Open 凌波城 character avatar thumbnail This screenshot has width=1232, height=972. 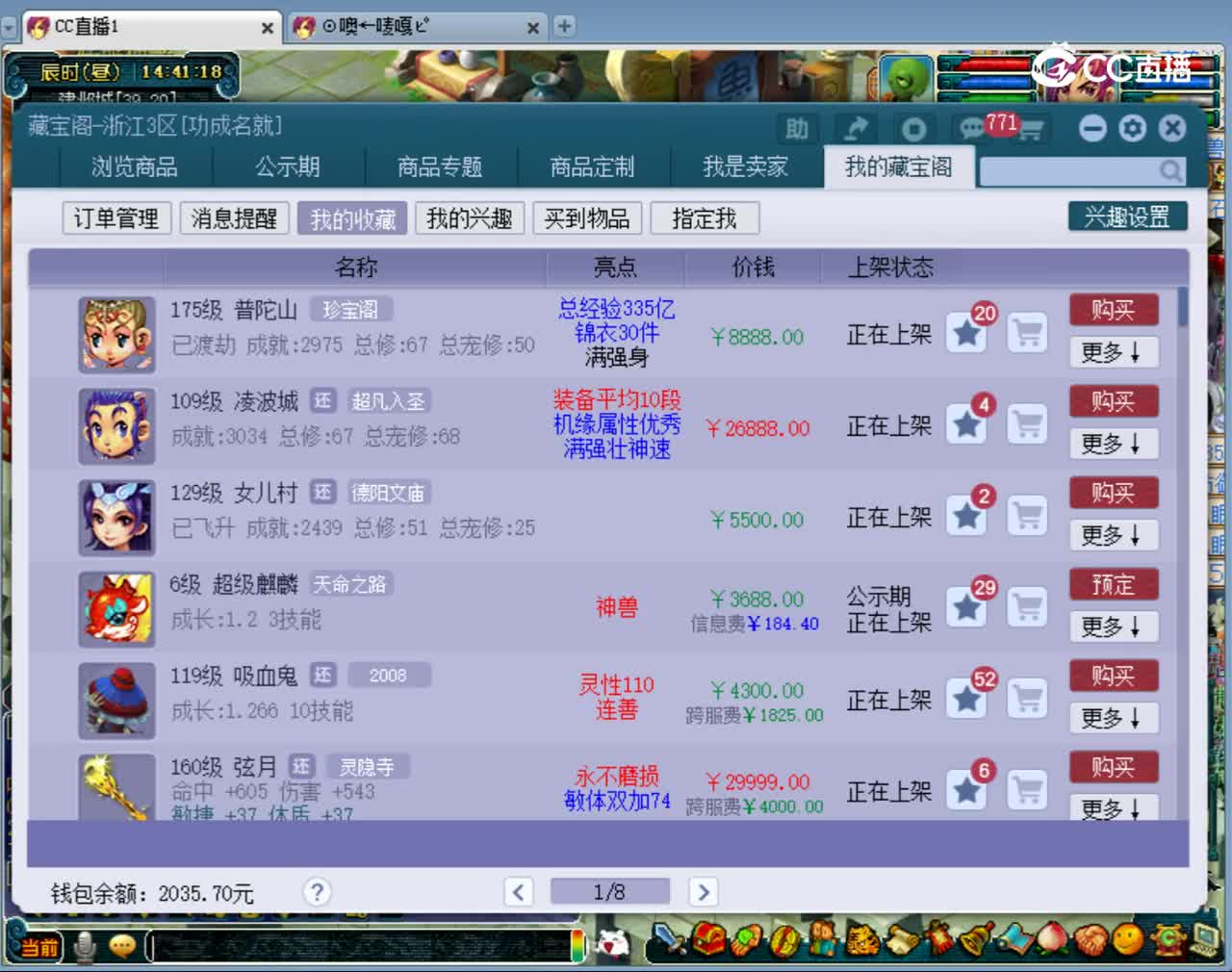(x=116, y=427)
